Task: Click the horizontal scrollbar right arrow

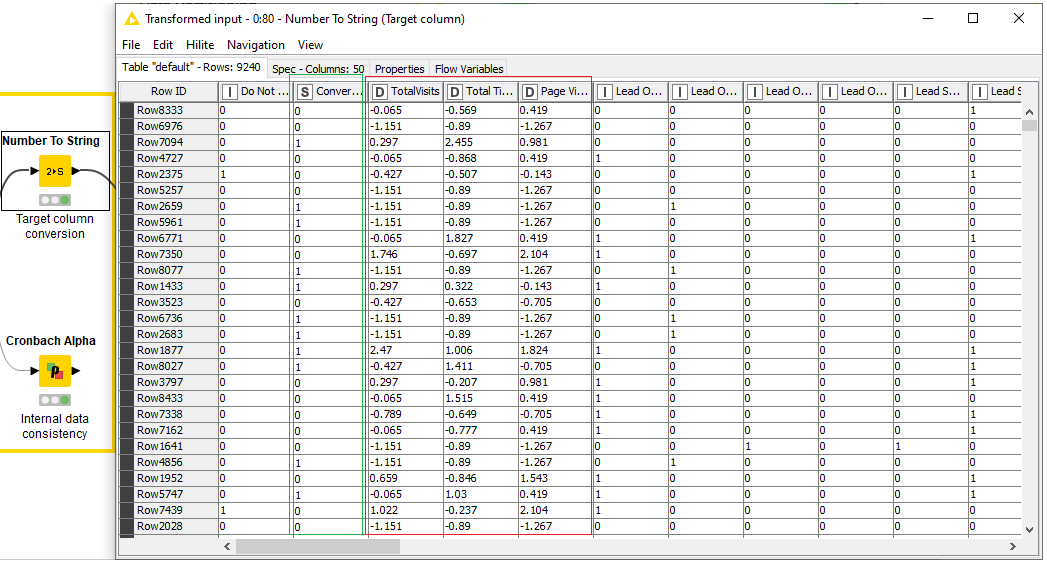Action: pos(1013,546)
